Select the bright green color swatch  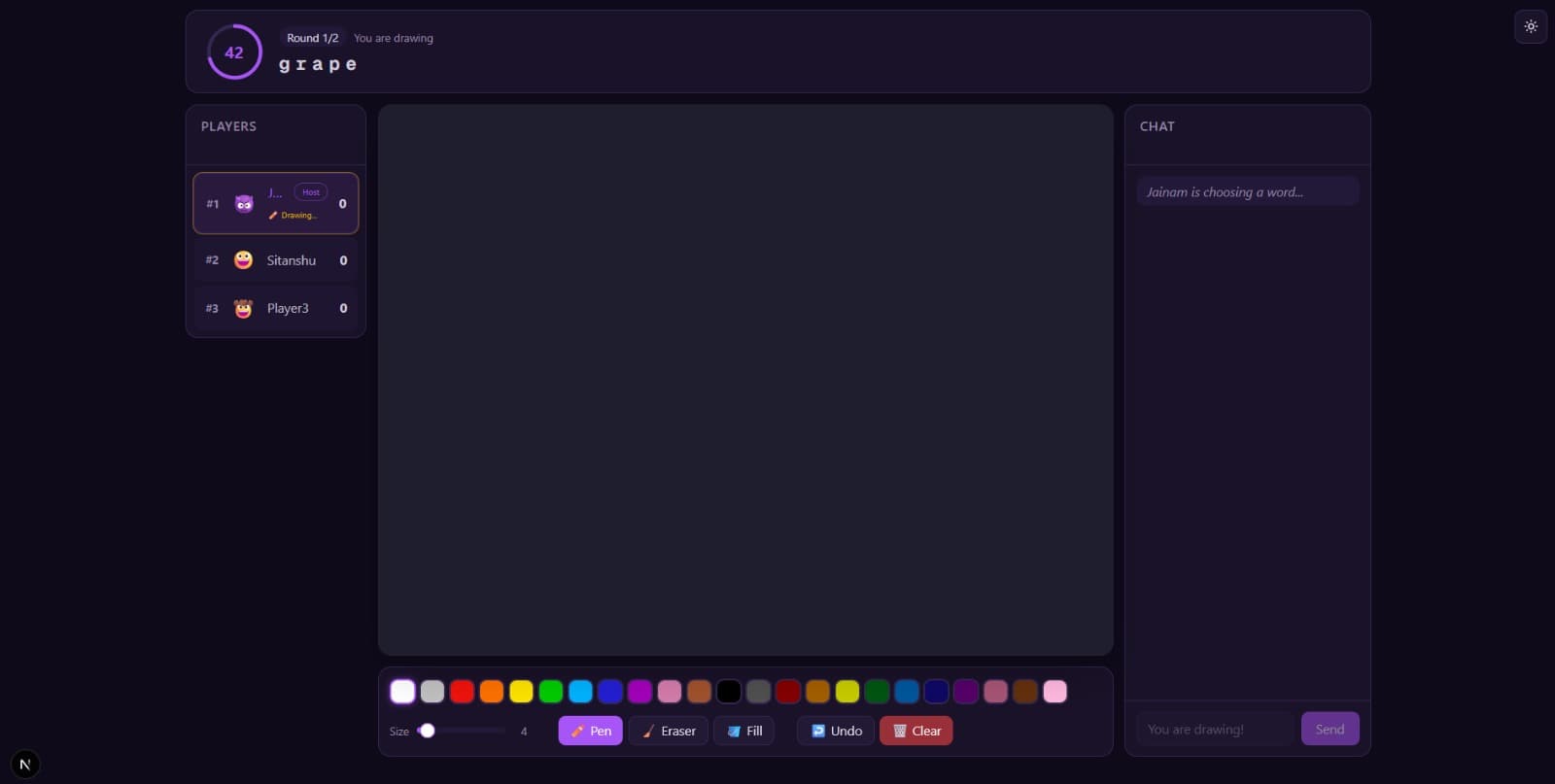coord(551,691)
